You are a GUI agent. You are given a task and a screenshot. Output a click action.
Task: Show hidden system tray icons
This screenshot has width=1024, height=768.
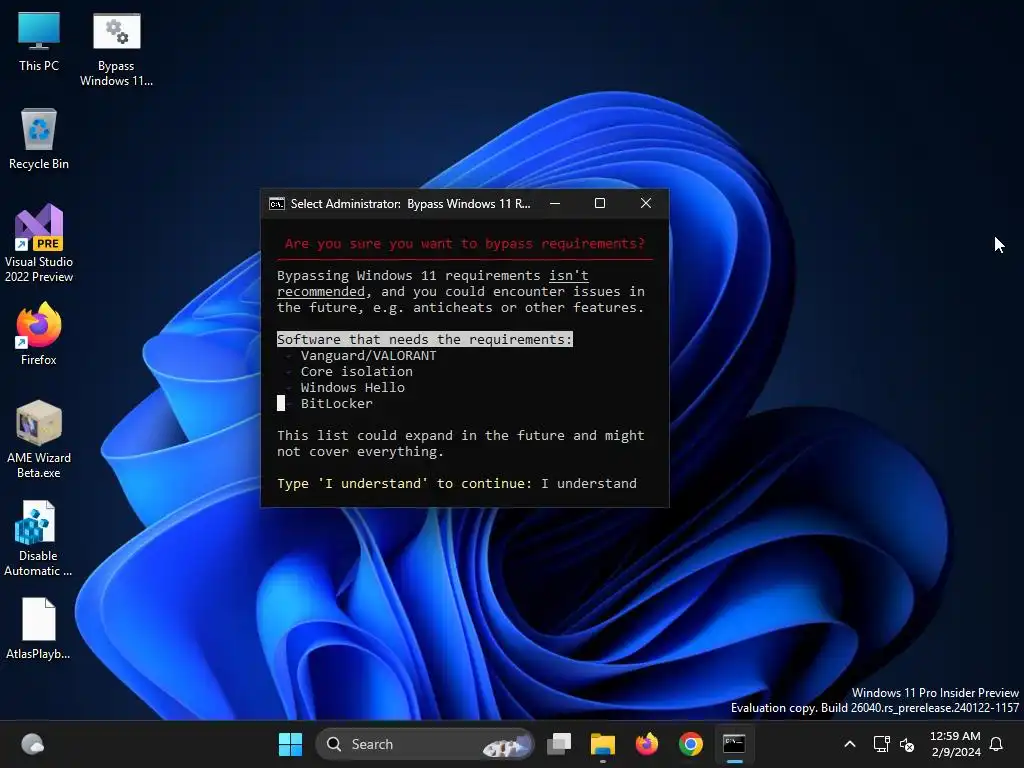tap(850, 744)
